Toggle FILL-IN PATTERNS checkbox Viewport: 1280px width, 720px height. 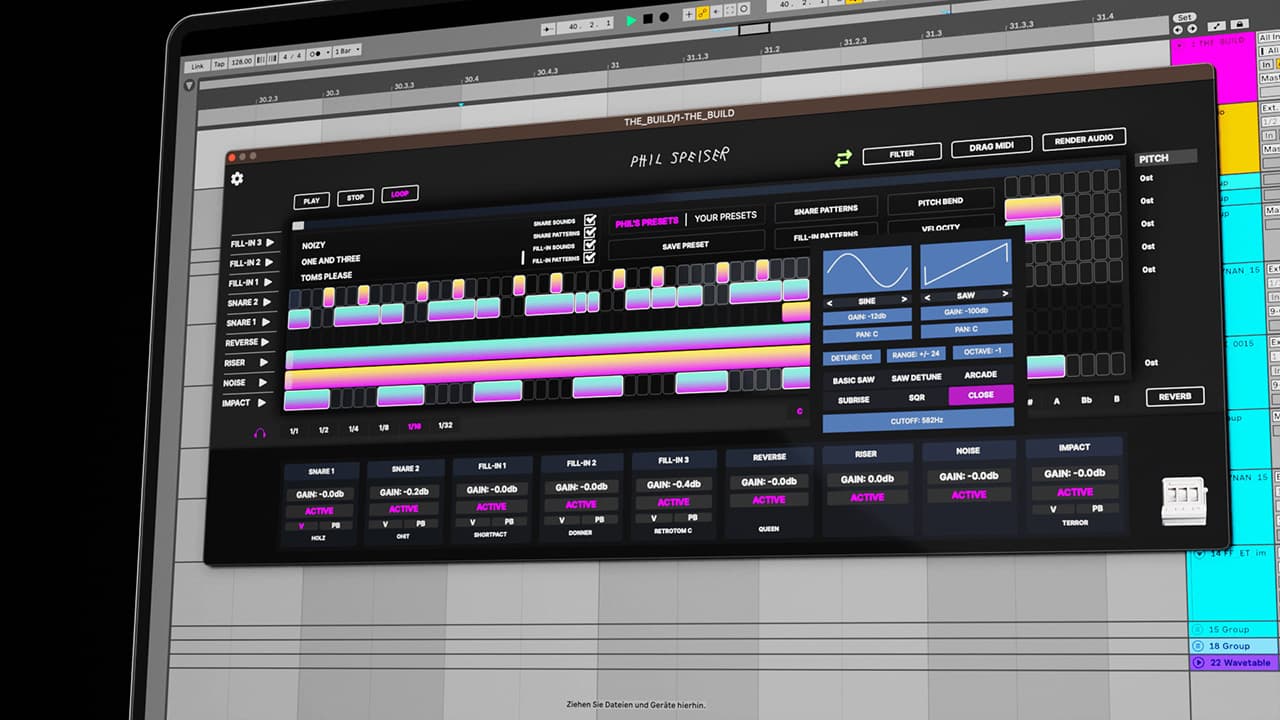[x=591, y=259]
